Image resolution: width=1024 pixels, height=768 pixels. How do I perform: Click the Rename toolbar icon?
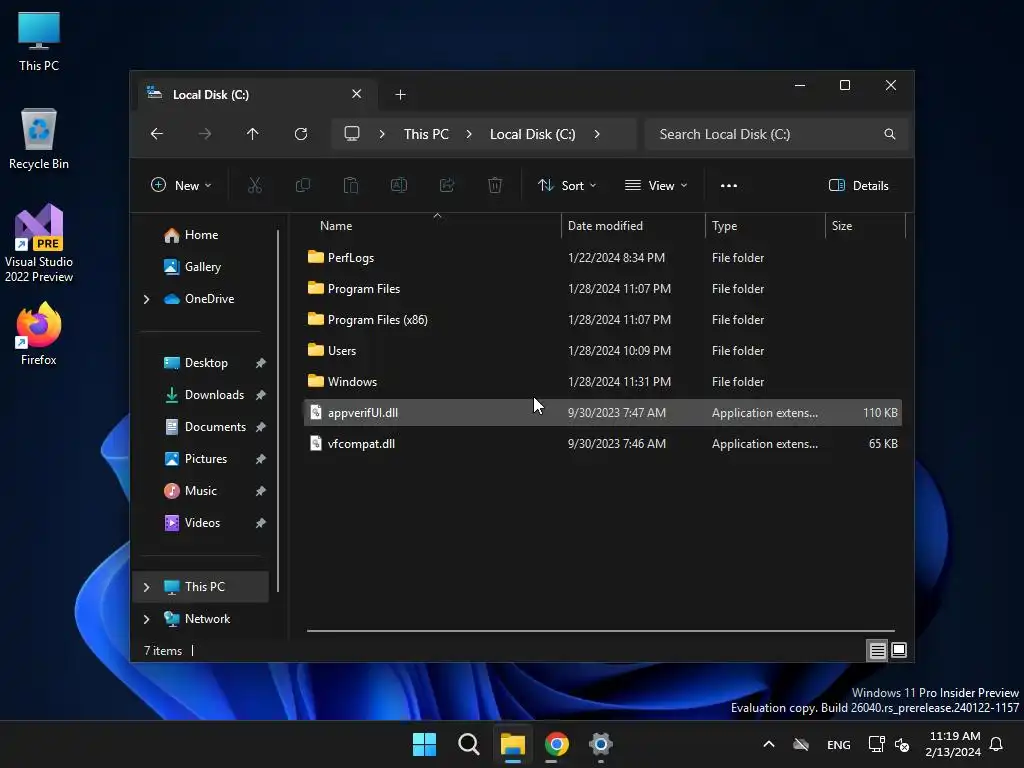398,185
